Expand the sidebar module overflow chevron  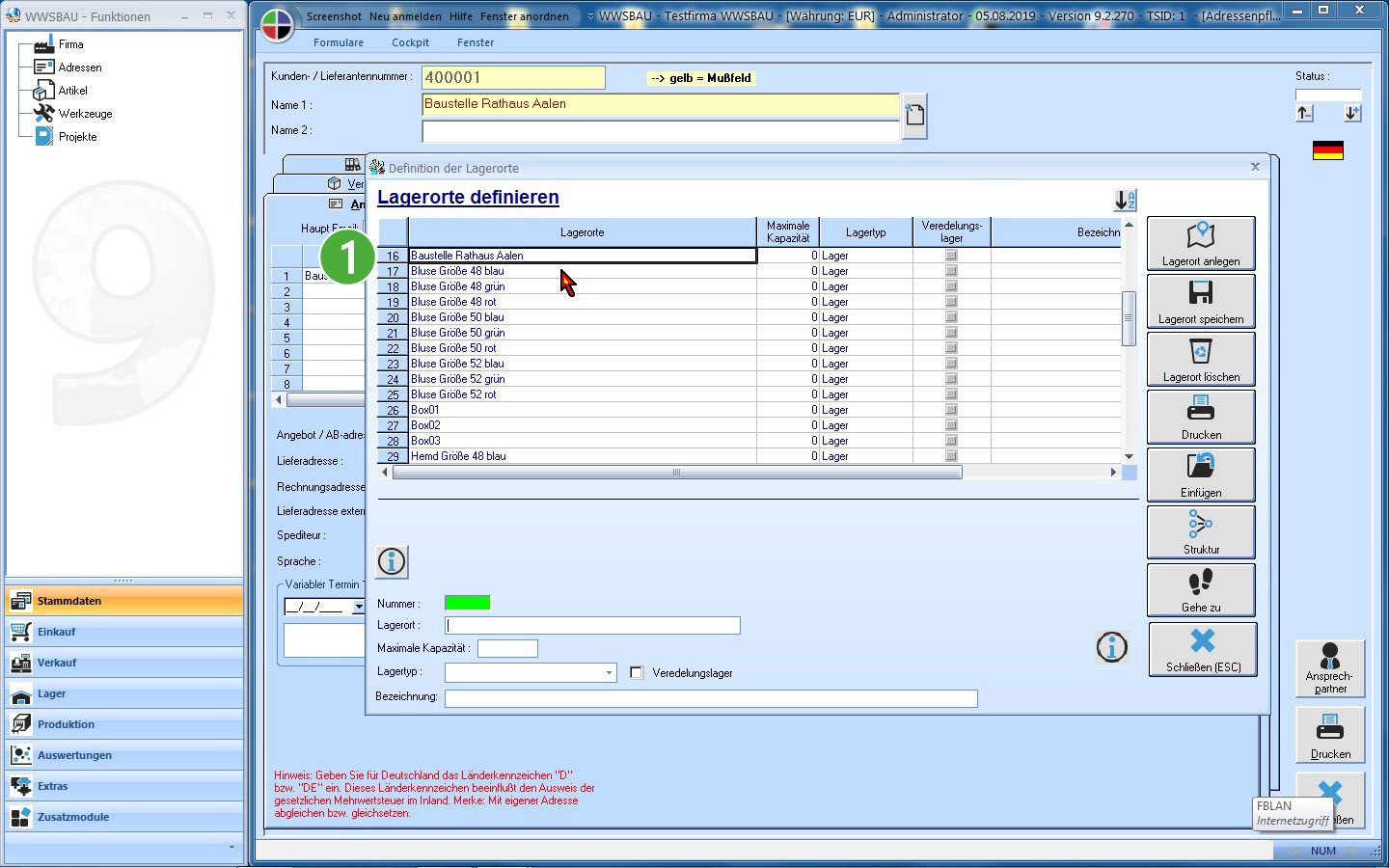231,847
